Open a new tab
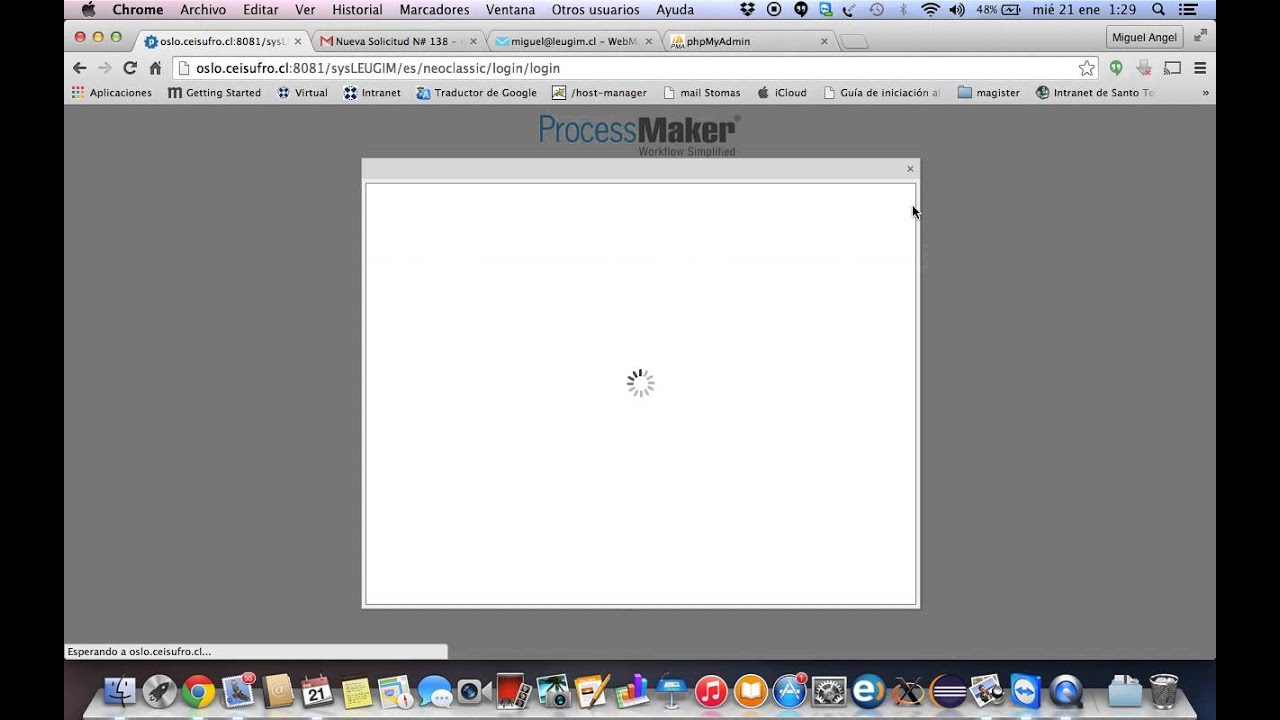1280x720 pixels. [854, 42]
